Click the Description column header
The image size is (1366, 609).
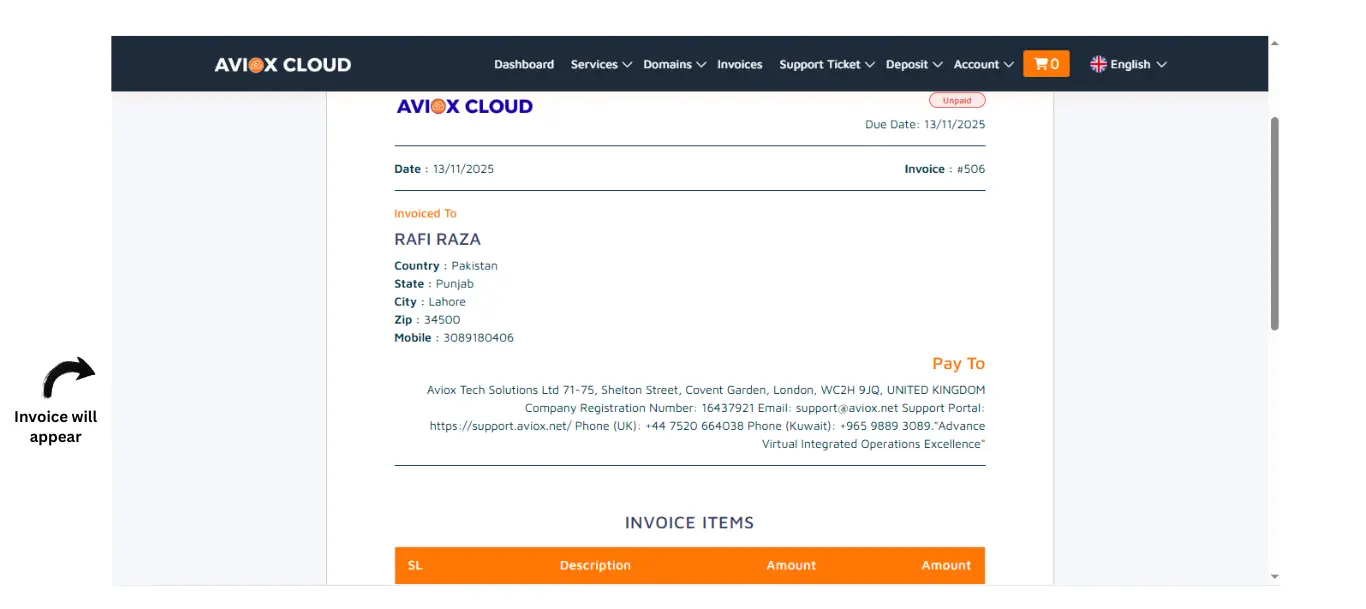click(x=595, y=565)
